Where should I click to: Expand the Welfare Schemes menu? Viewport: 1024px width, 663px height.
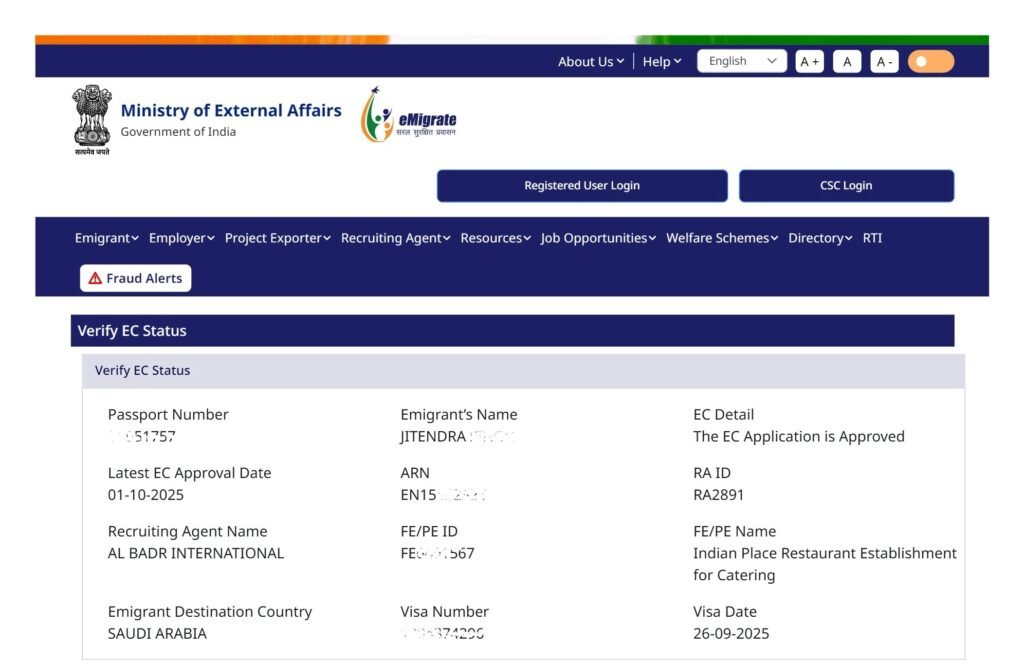tap(722, 238)
